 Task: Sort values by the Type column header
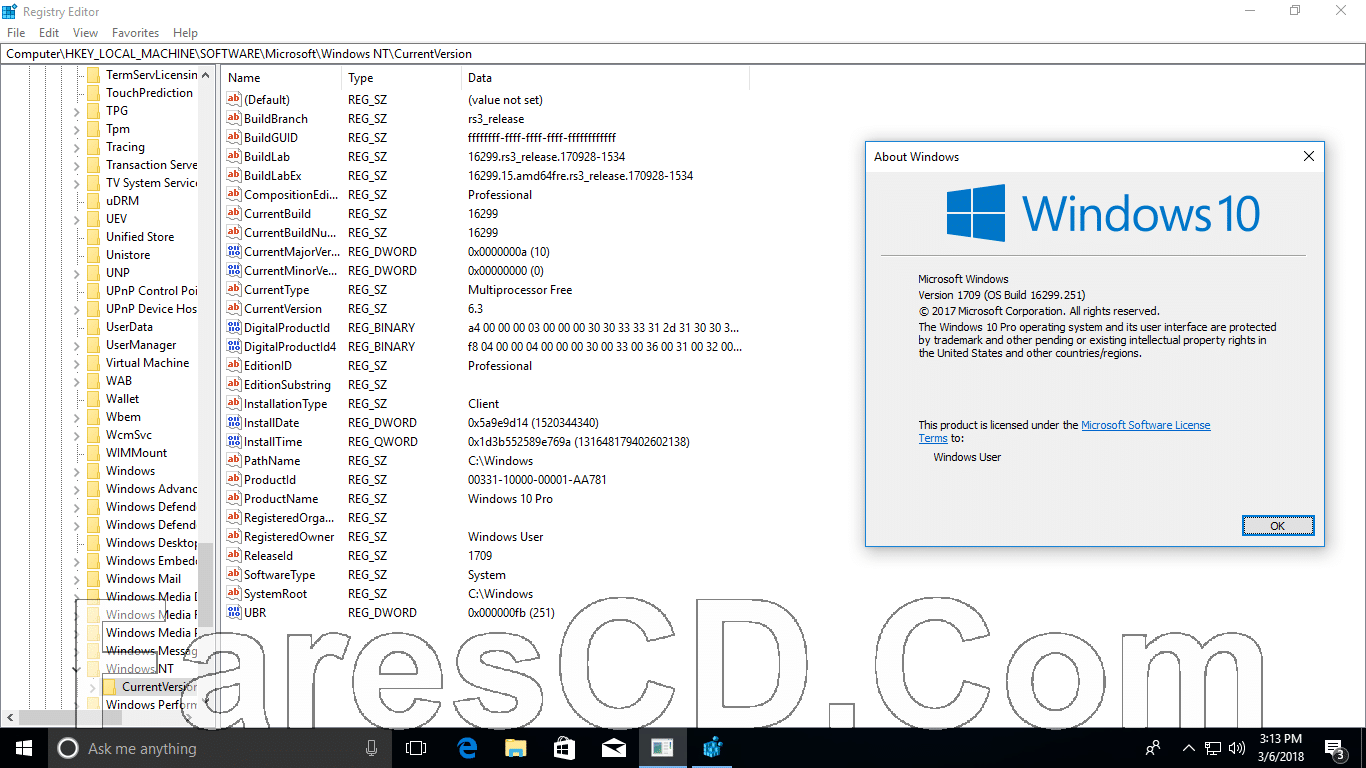coord(402,78)
